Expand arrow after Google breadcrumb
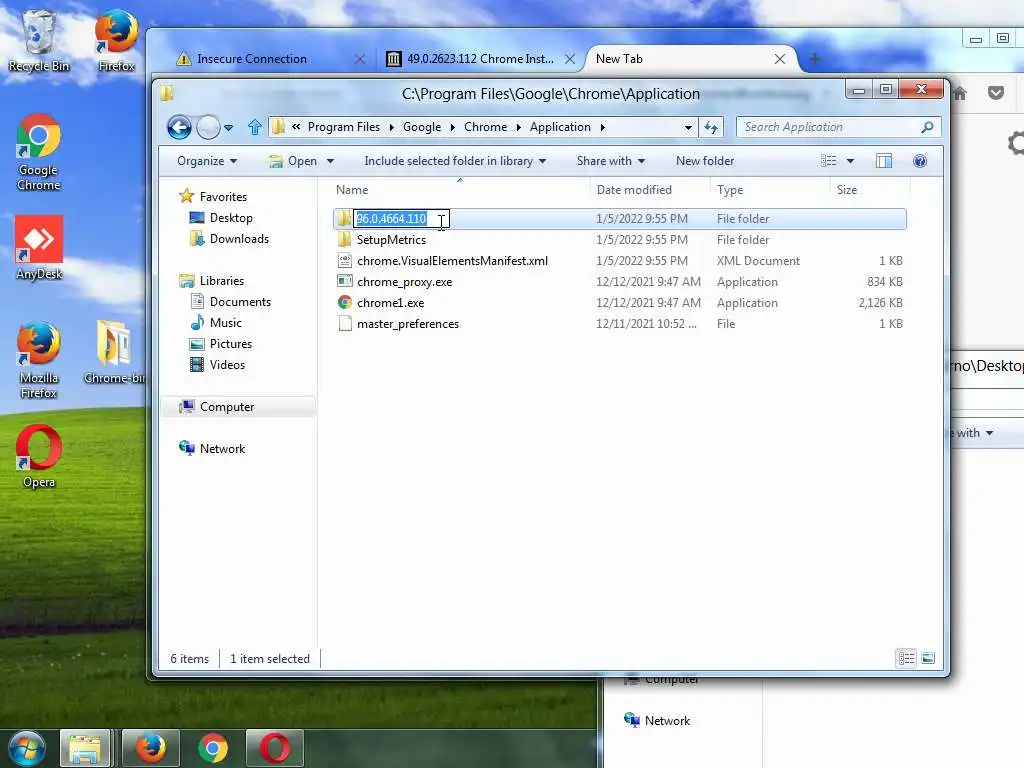Image resolution: width=1024 pixels, height=768 pixels. 452,127
